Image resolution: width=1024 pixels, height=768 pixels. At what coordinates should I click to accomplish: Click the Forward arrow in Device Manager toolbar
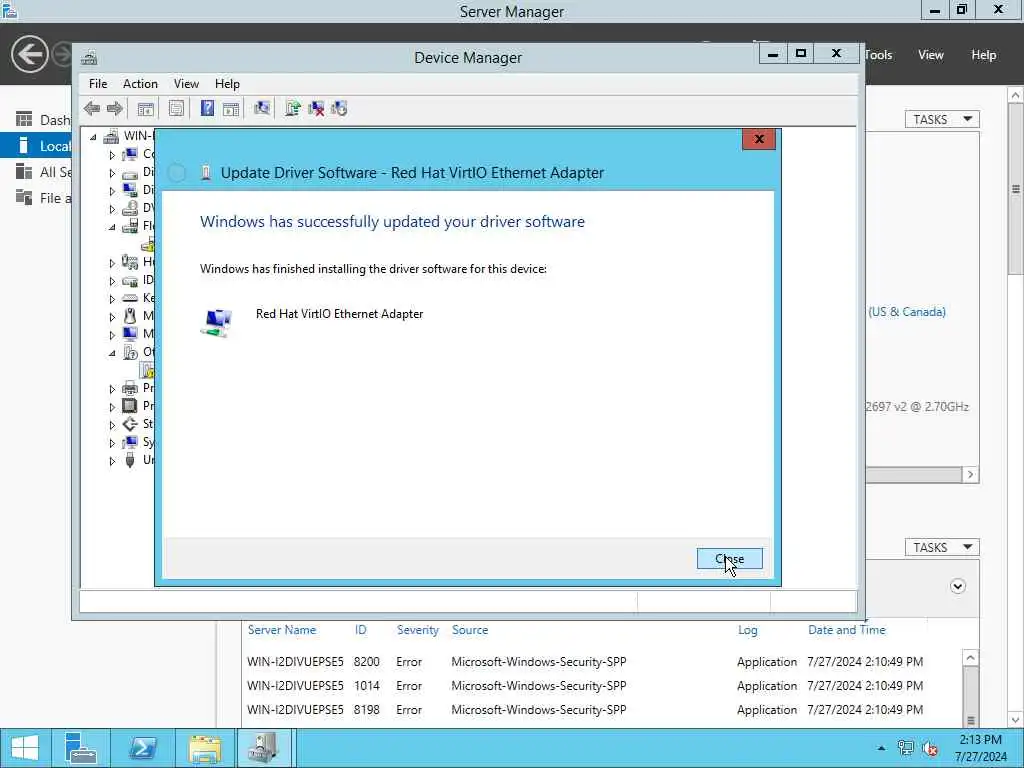pos(115,108)
